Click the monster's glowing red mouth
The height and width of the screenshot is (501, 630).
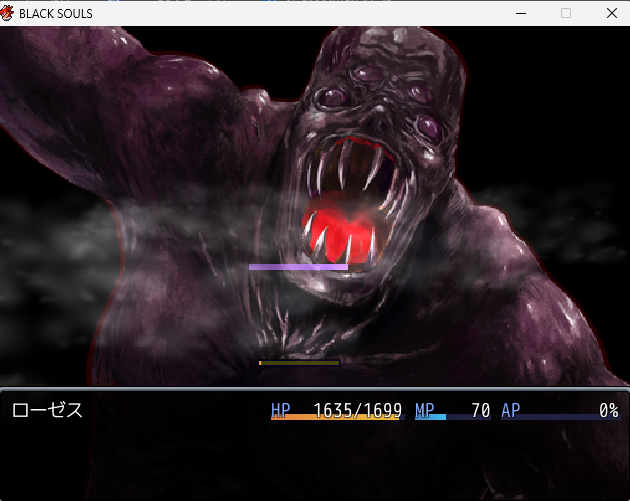point(342,232)
